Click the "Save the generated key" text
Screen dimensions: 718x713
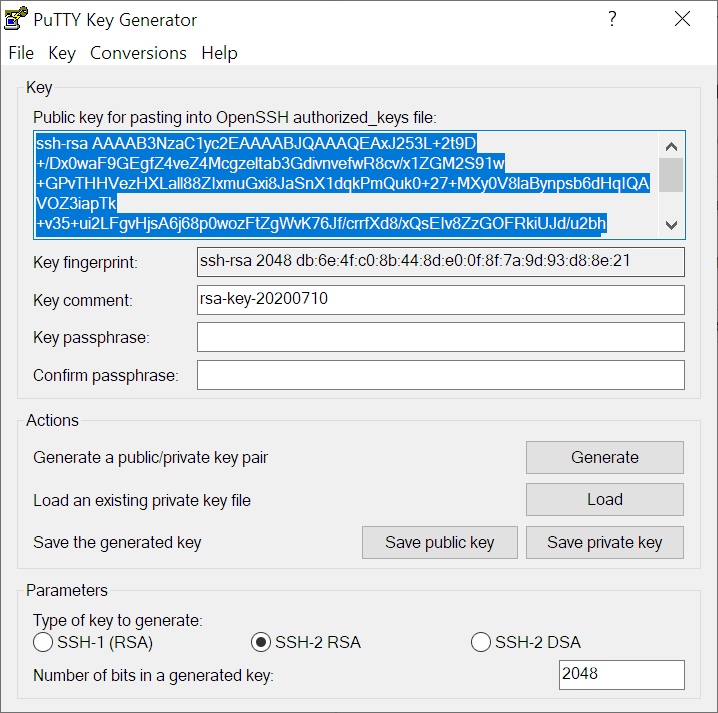117,543
